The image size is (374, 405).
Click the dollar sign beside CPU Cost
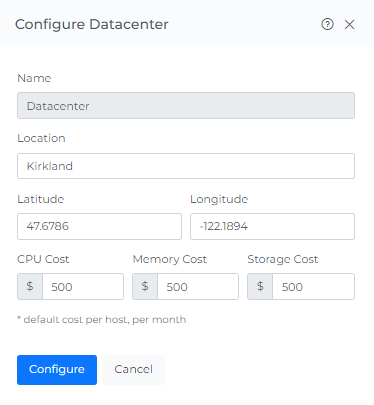pos(30,286)
